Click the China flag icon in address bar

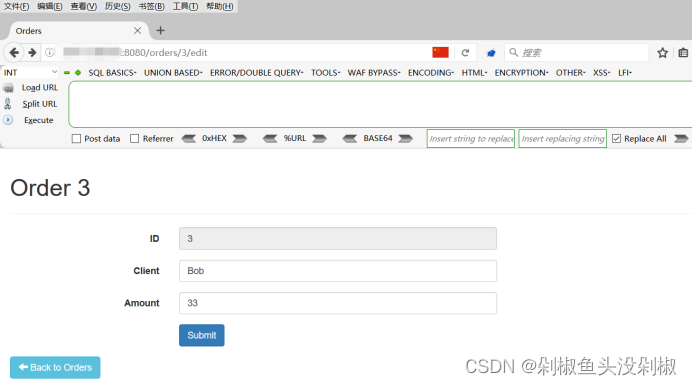click(440, 53)
